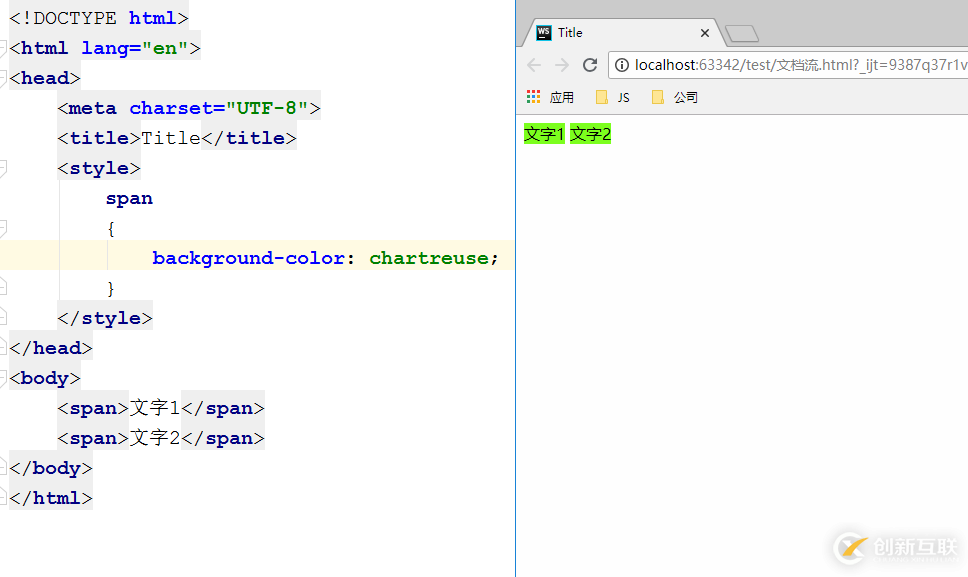Open site information icon before localhost
968x577 pixels.
pyautogui.click(x=622, y=65)
